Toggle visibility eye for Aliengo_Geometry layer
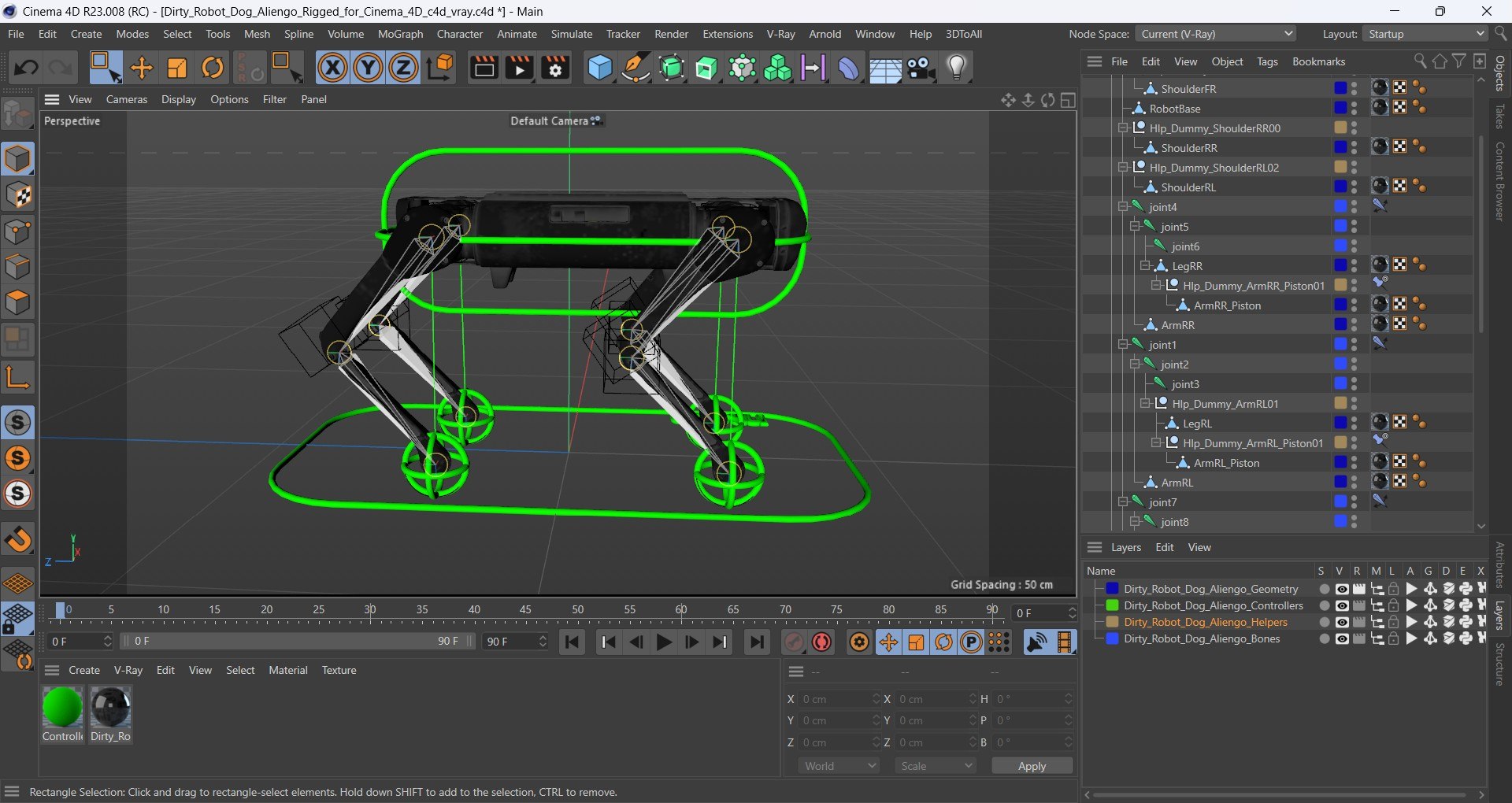 [1341, 589]
